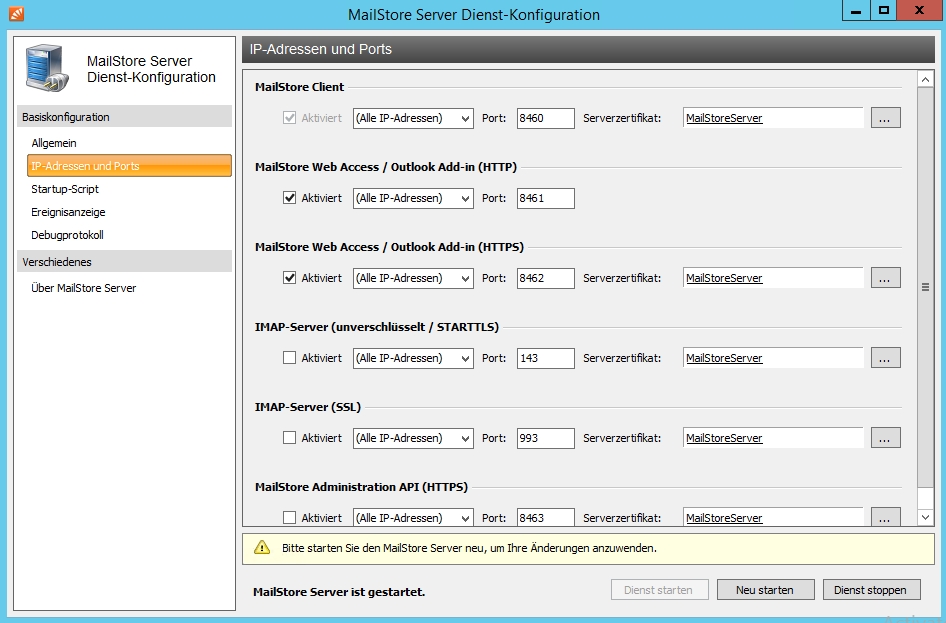Enable IMAP-Server SSL Aktiviert checkbox
The image size is (946, 623).
pyautogui.click(x=290, y=438)
